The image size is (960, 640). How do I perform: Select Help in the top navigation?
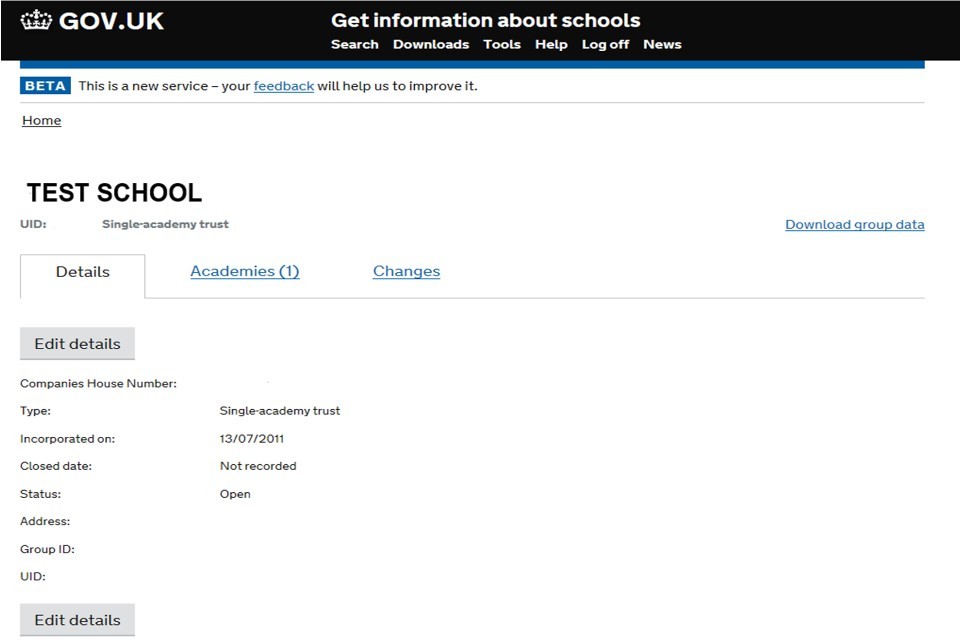pos(551,44)
